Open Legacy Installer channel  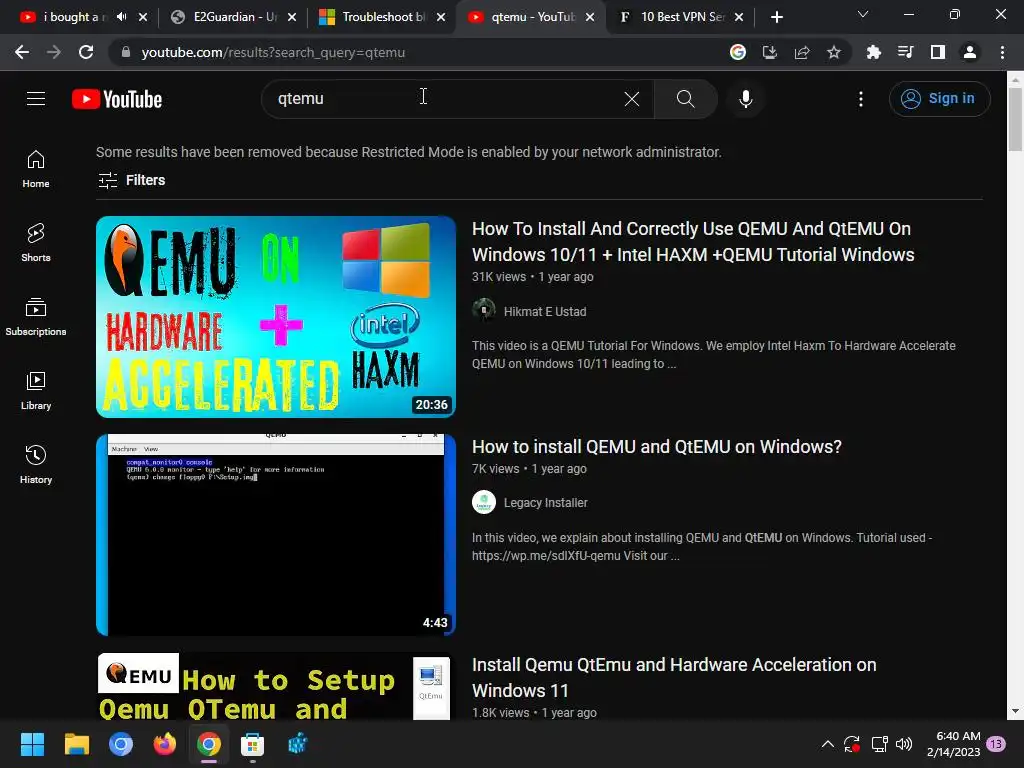pyautogui.click(x=545, y=503)
